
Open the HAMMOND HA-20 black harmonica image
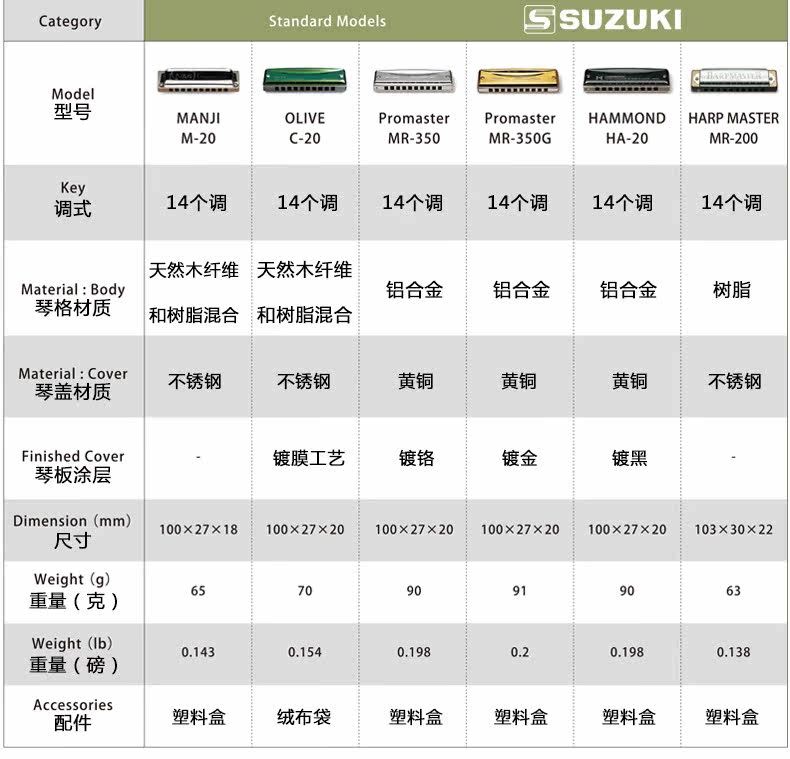[627, 81]
